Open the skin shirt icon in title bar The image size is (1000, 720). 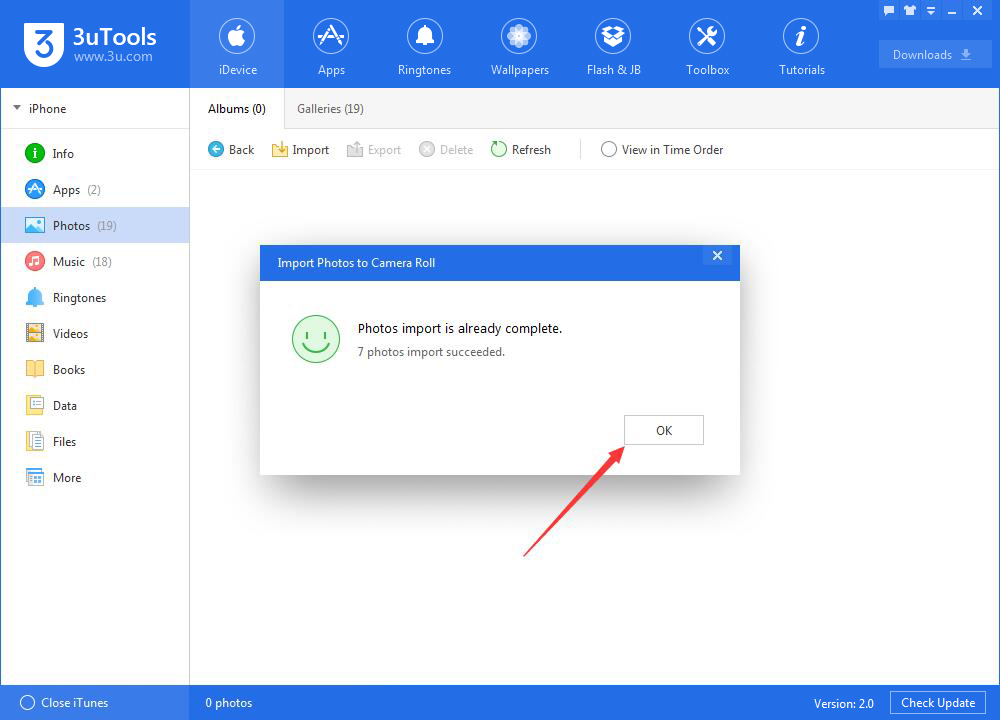click(x=910, y=10)
